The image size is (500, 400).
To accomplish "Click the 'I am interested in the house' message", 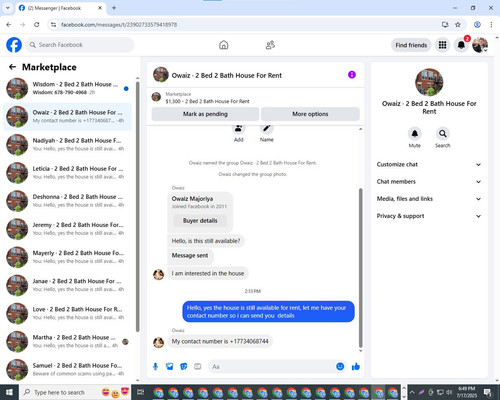I will point(208,273).
